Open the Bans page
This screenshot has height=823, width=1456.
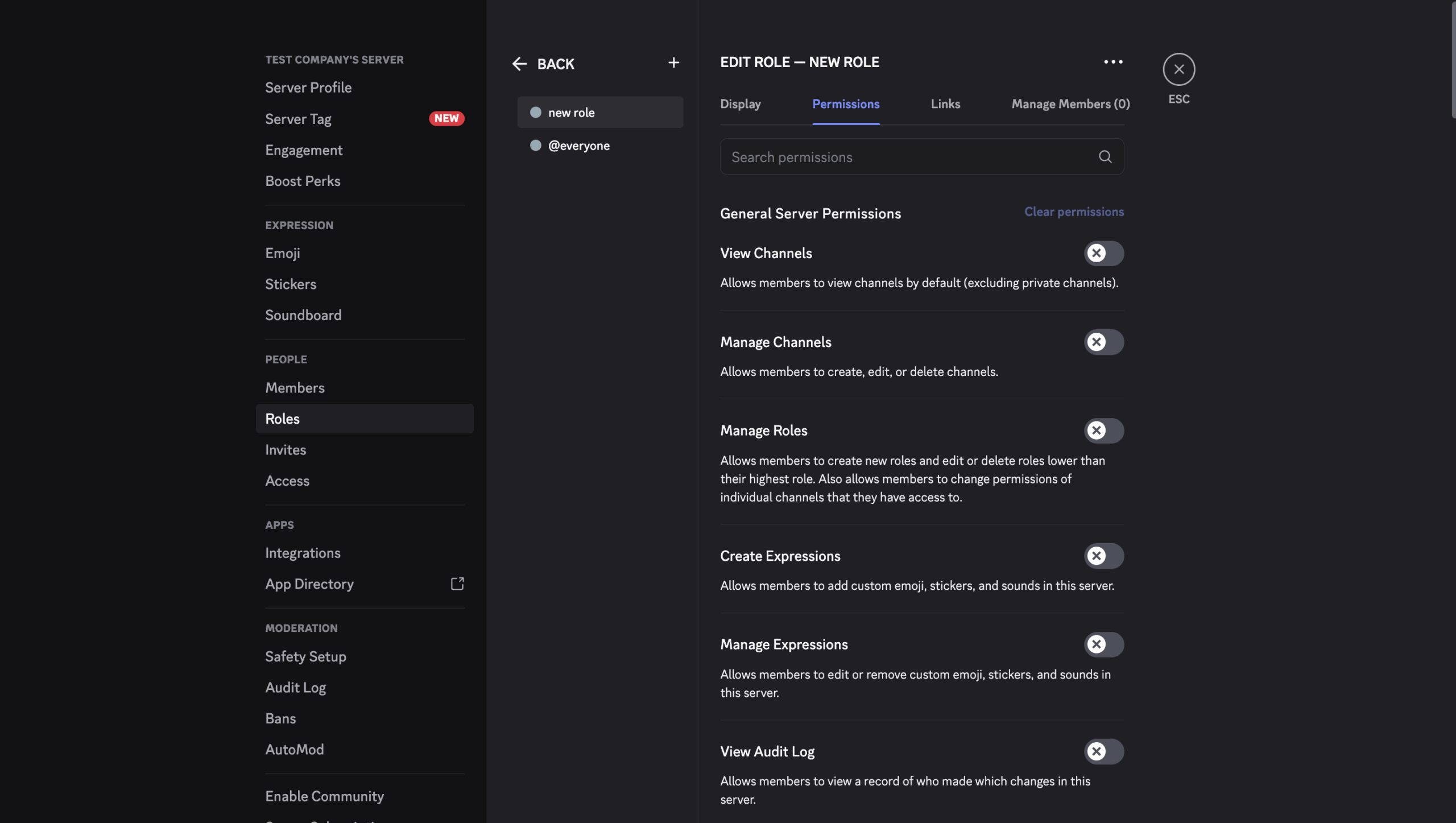click(x=365, y=718)
